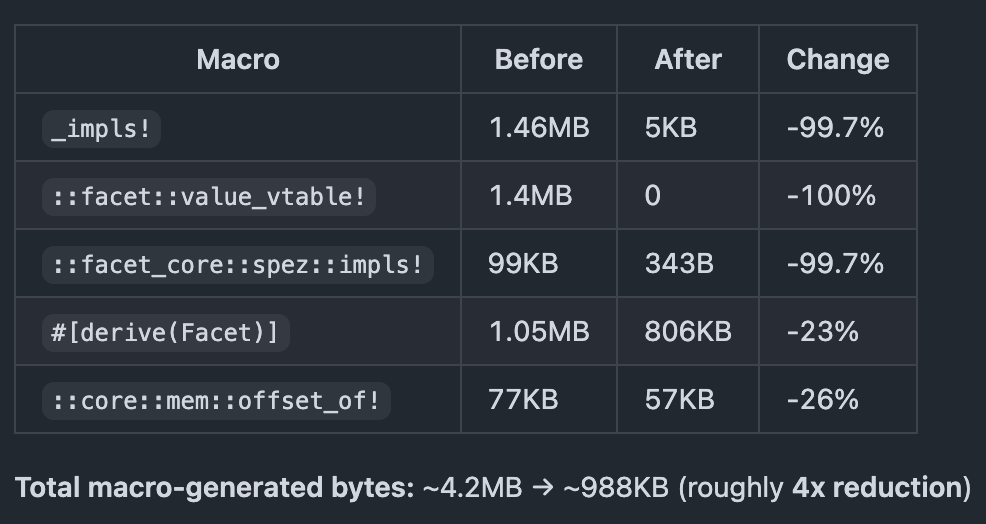Viewport: 986px width, 524px height.
Task: Select the -100% Change cell
Action: coord(831,196)
